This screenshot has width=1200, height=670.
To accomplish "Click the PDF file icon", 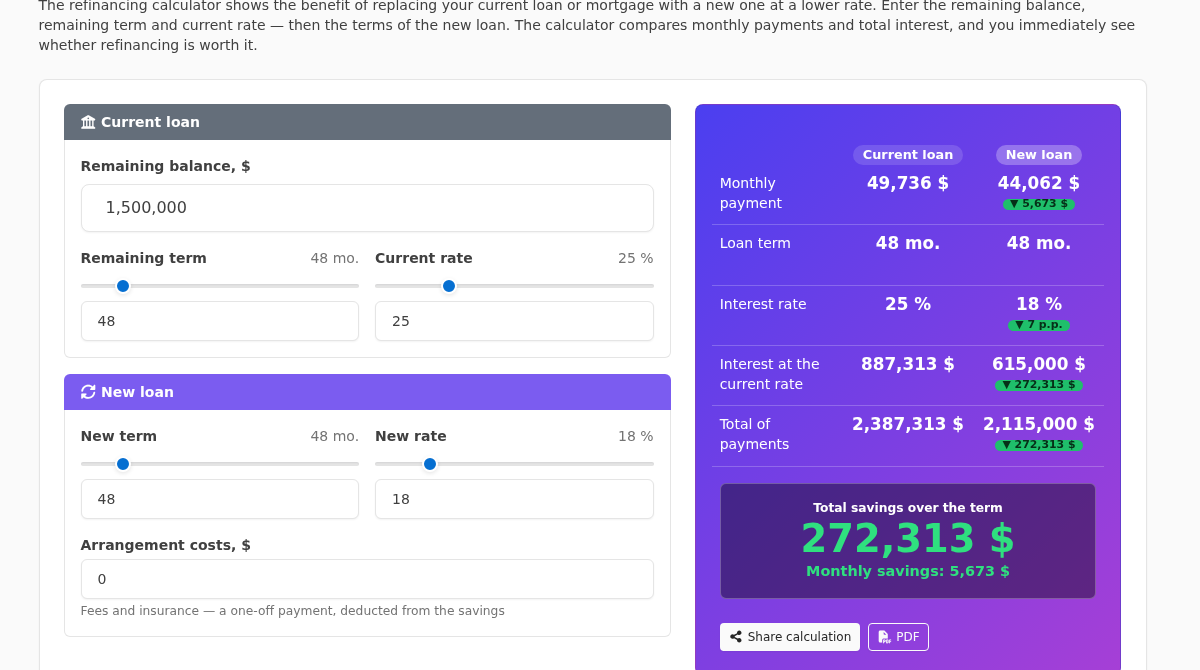I will (884, 637).
